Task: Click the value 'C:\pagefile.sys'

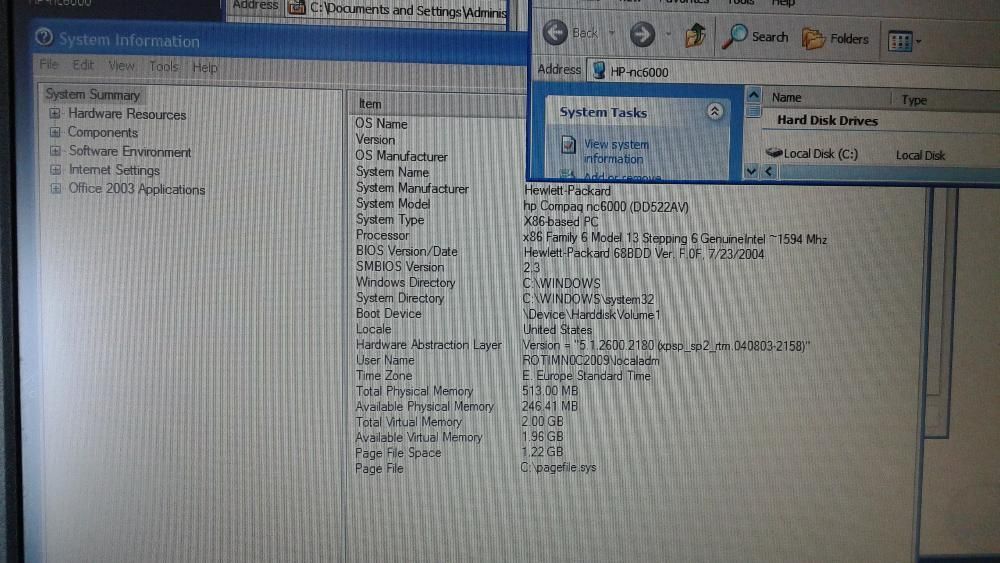Action: (x=559, y=467)
